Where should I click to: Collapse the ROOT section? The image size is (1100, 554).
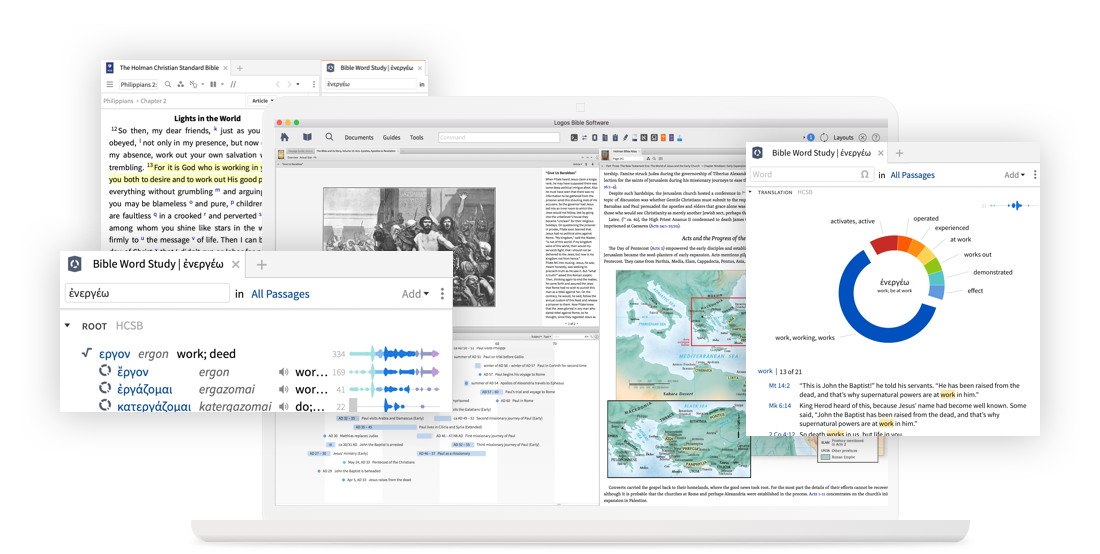(67, 326)
